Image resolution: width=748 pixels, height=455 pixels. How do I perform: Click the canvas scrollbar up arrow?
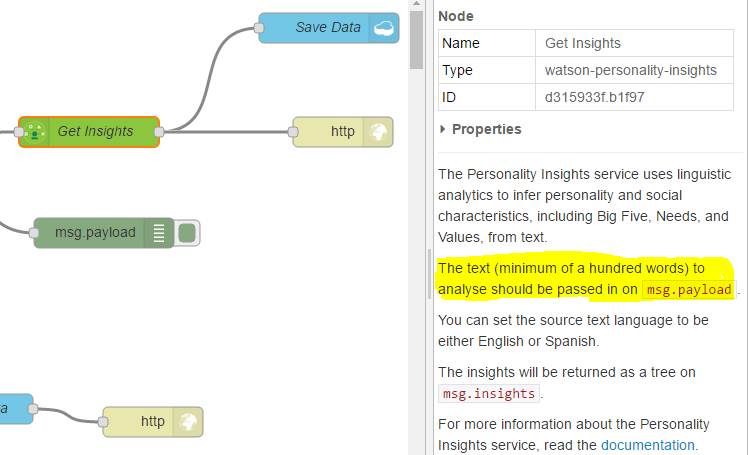tap(416, 4)
